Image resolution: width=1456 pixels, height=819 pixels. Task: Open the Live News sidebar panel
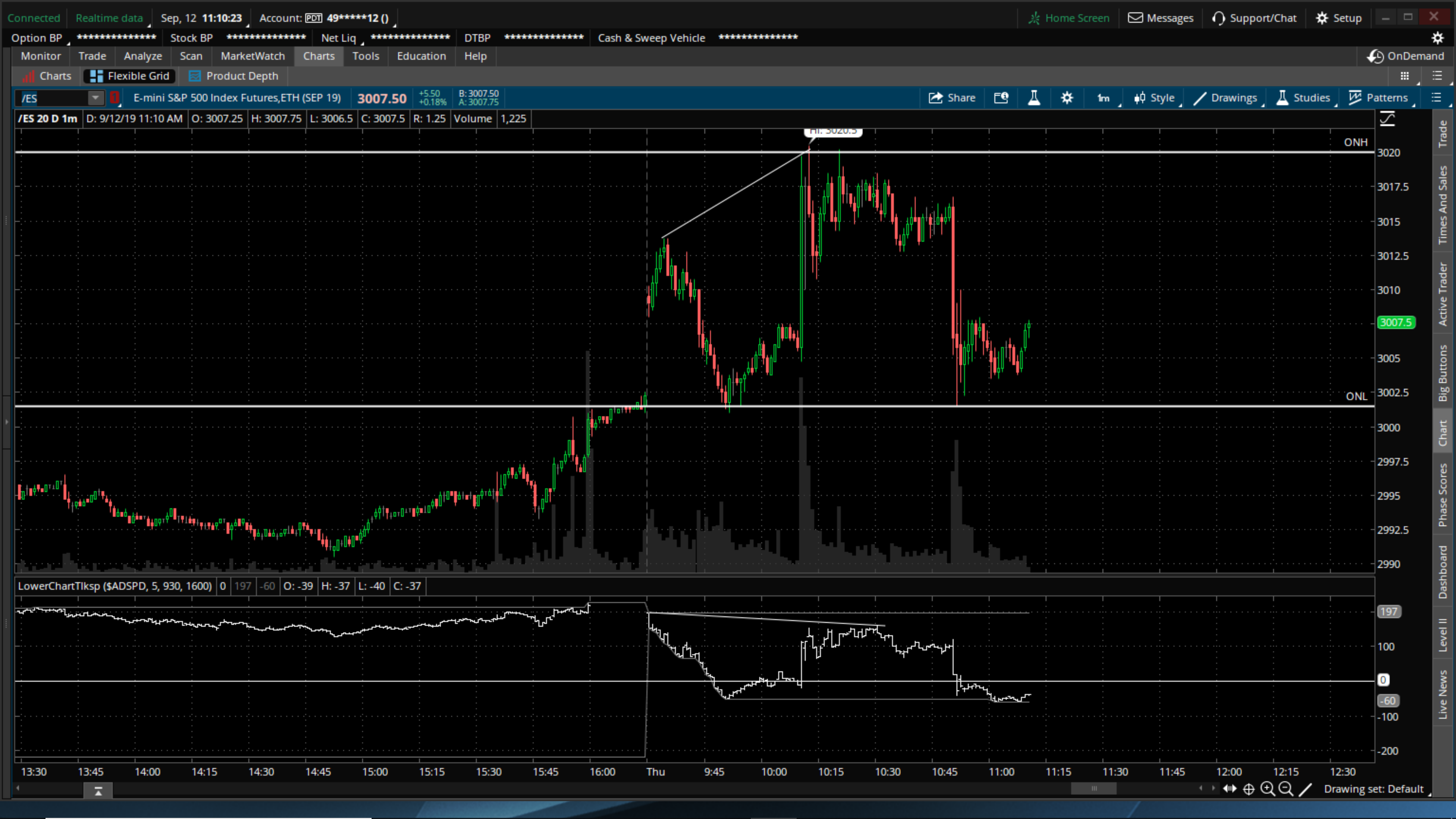tap(1443, 695)
